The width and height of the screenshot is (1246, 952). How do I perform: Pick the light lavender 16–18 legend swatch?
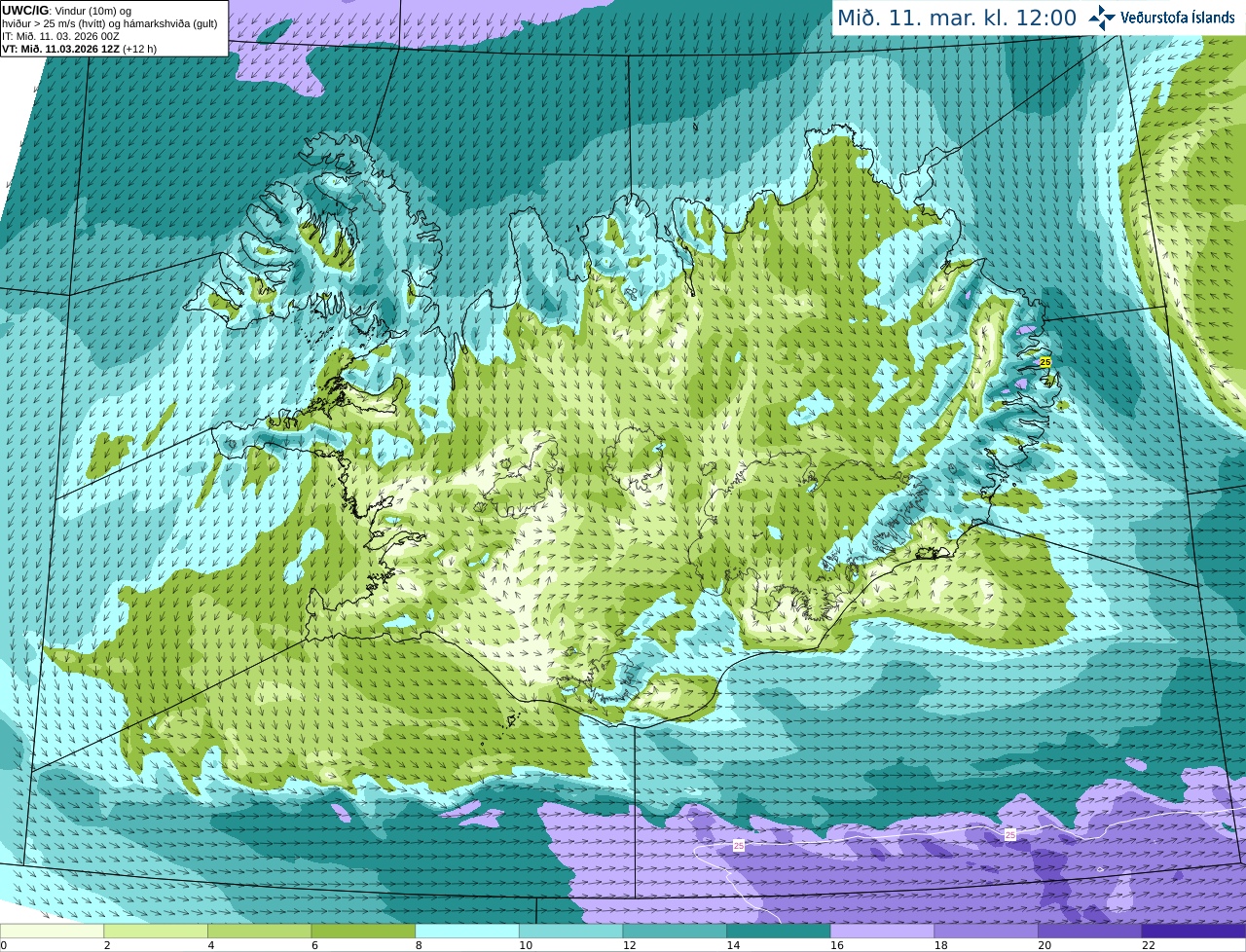tap(883, 931)
